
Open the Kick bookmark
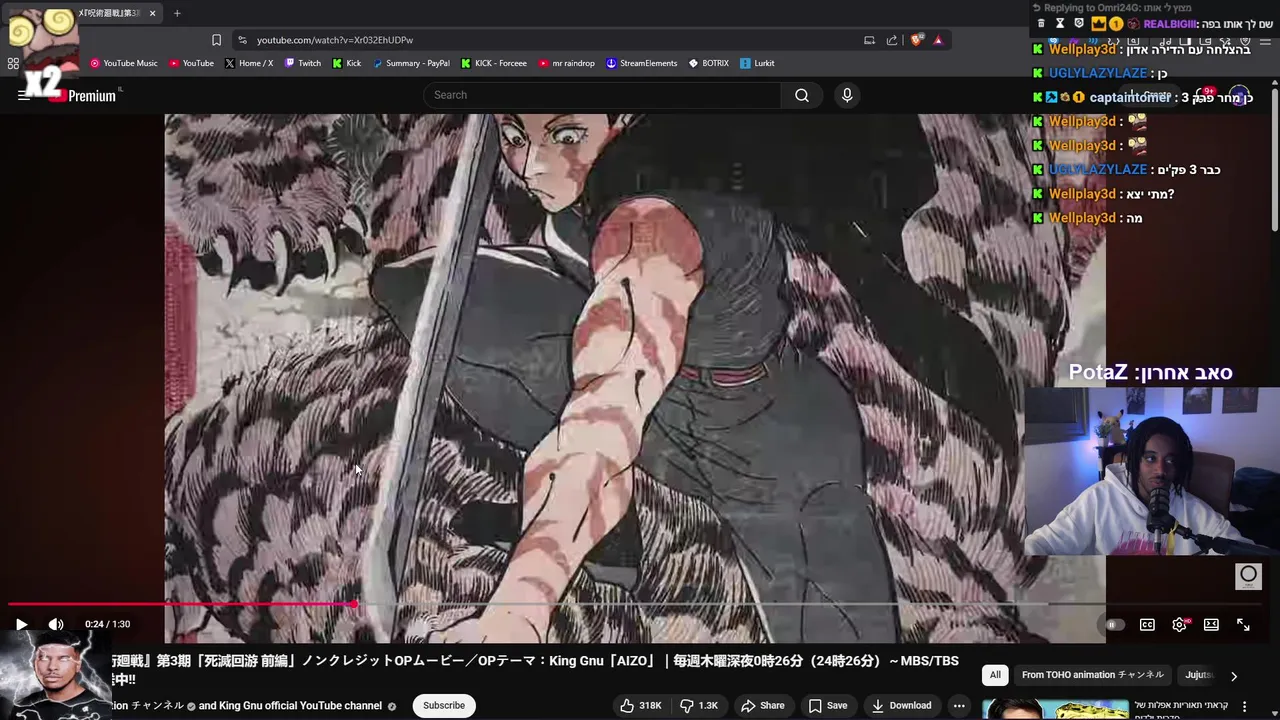click(347, 63)
